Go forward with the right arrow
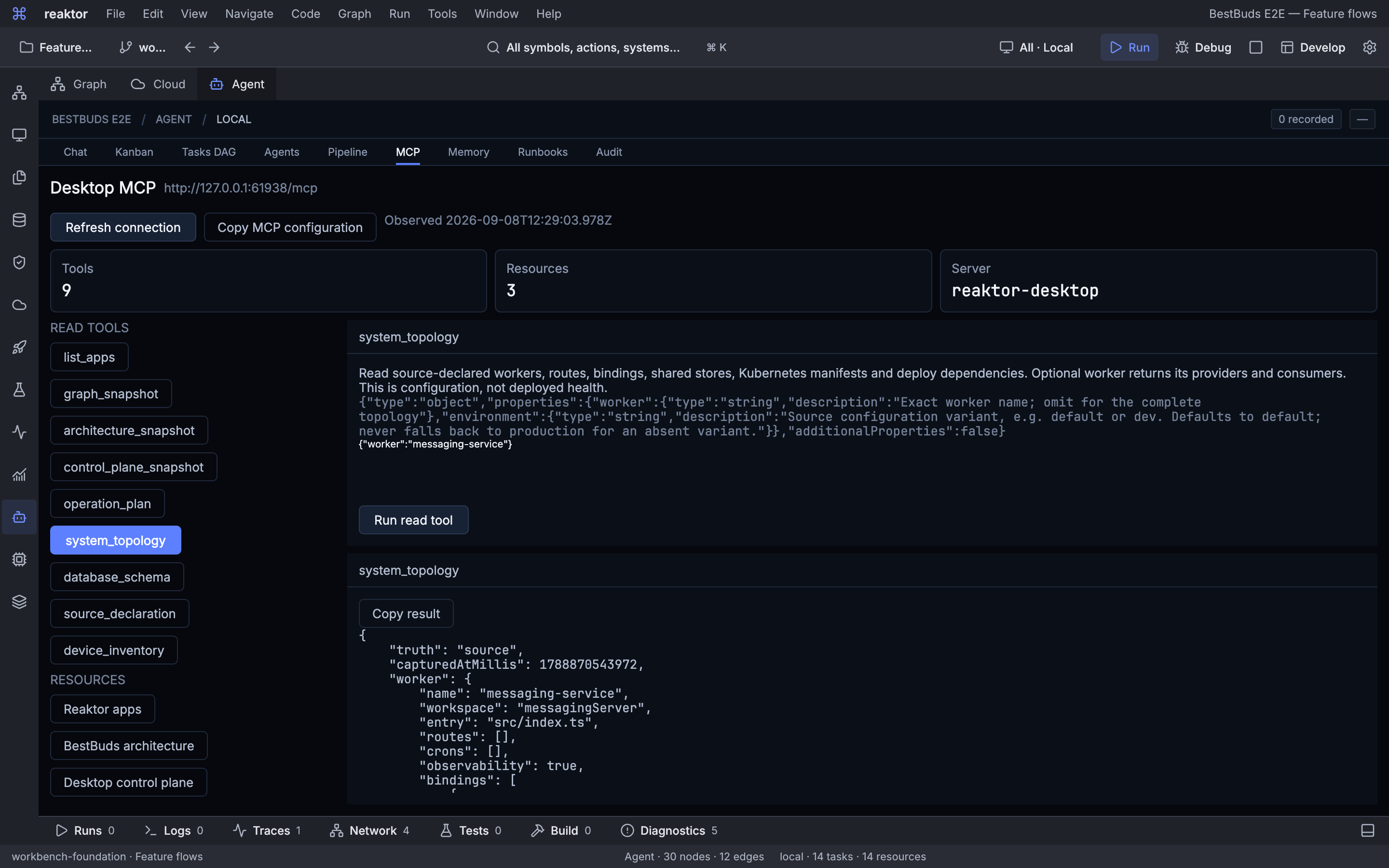Viewport: 1389px width, 868px height. coord(214,47)
